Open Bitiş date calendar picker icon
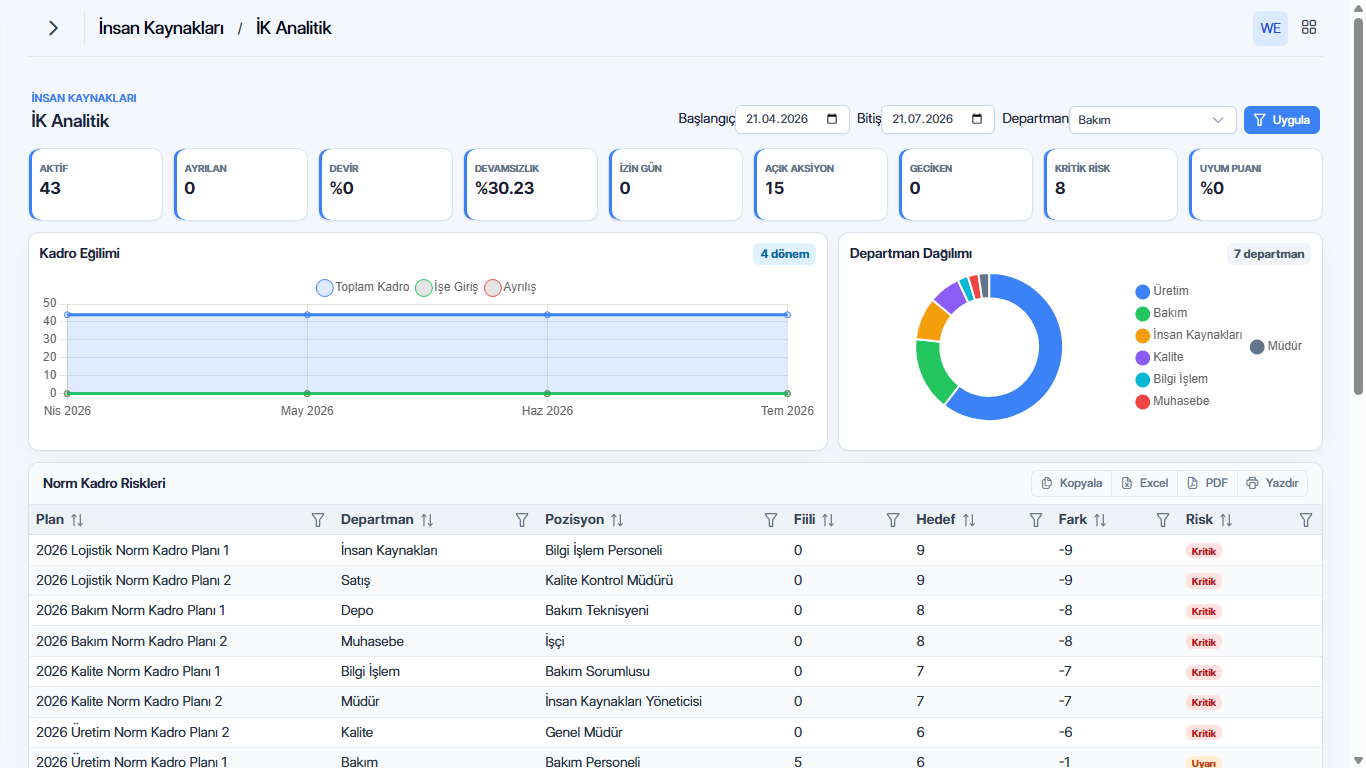The width and height of the screenshot is (1366, 768). [x=978, y=120]
